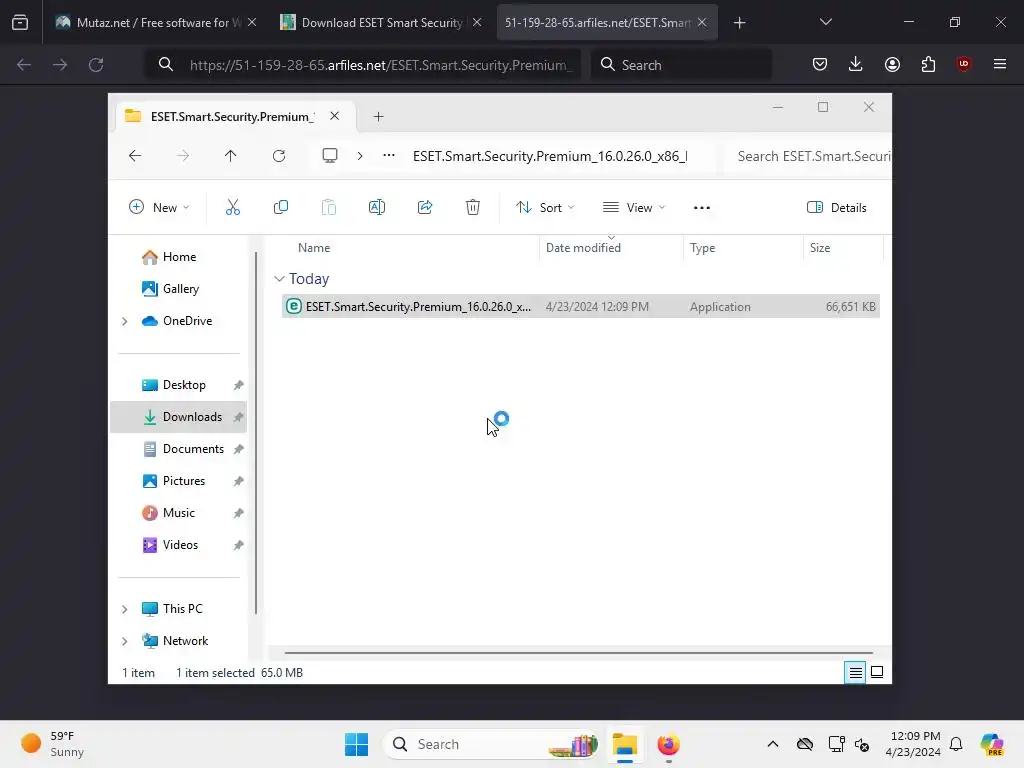Viewport: 1024px width, 768px height.
Task: Reload the page in Firefox
Action: [x=96, y=65]
